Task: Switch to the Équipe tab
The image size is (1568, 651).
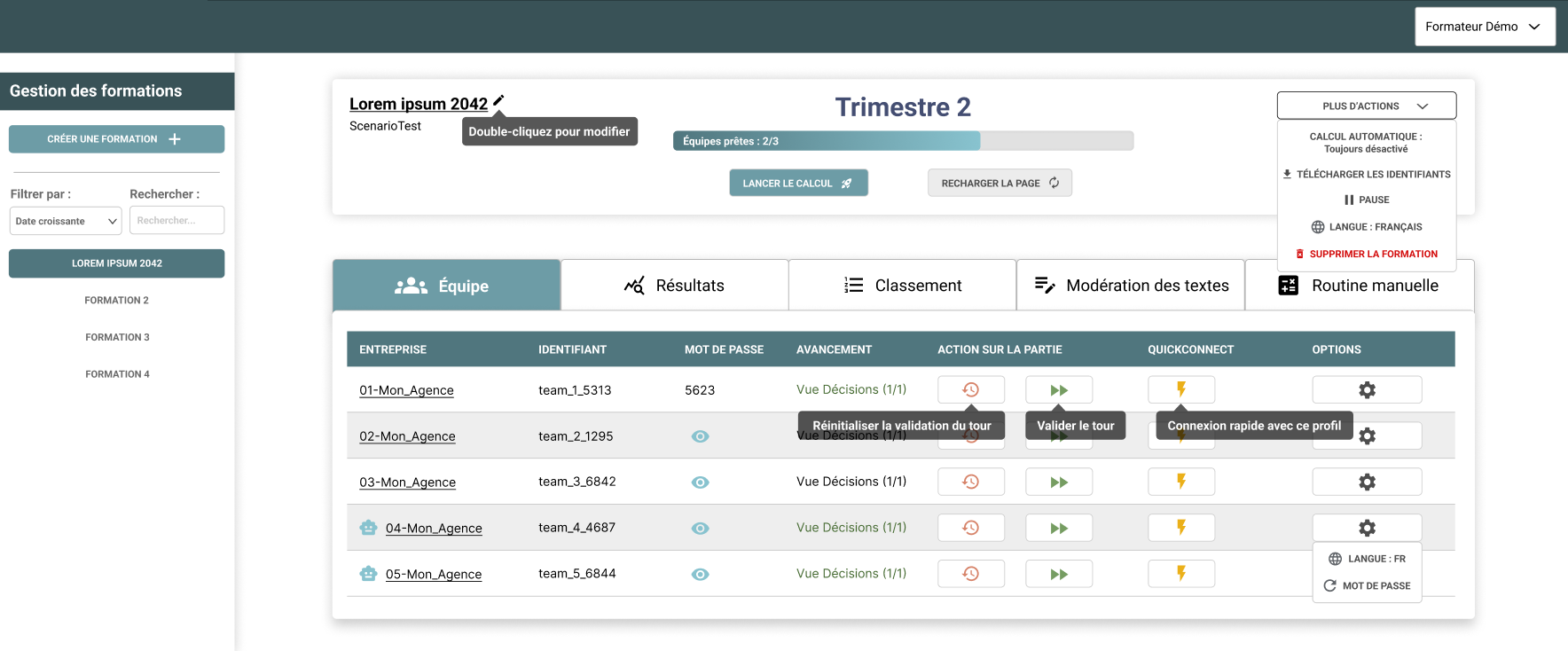Action: point(446,286)
